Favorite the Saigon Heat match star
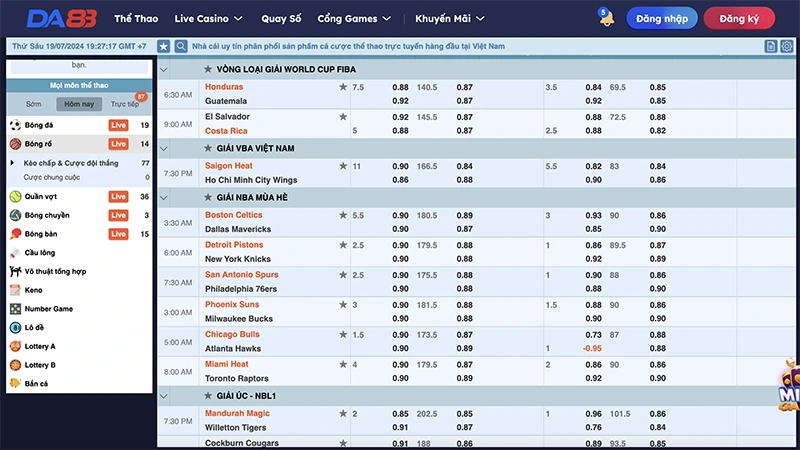Viewport: 800px width, 450px height. (x=343, y=166)
